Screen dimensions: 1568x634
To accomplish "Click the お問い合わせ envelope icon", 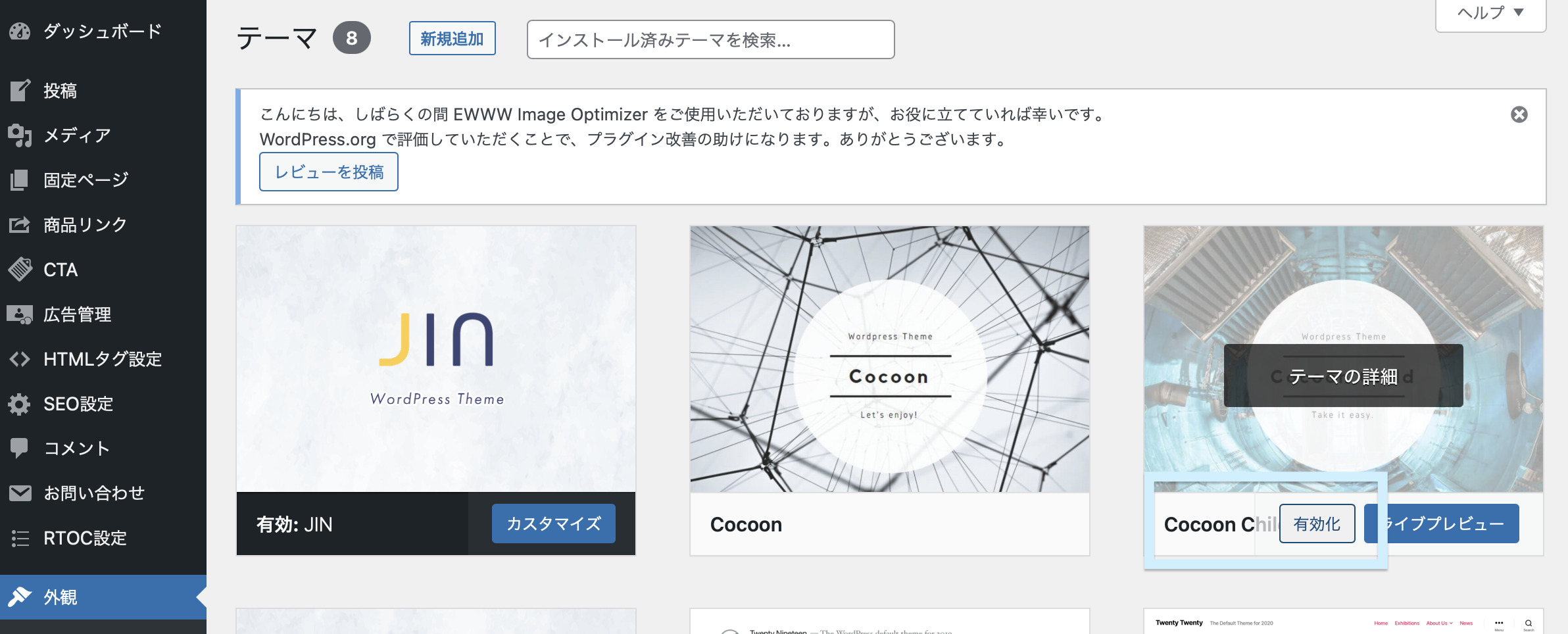I will click(20, 493).
